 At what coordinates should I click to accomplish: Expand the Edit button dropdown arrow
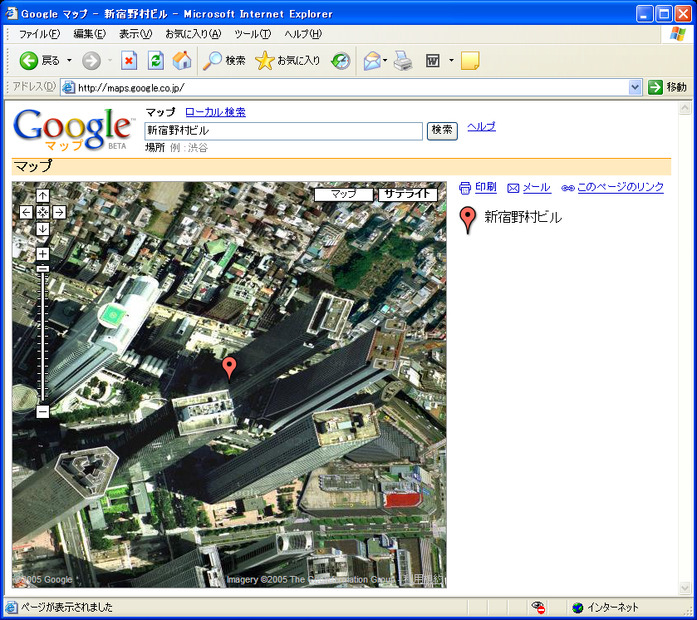tap(451, 60)
